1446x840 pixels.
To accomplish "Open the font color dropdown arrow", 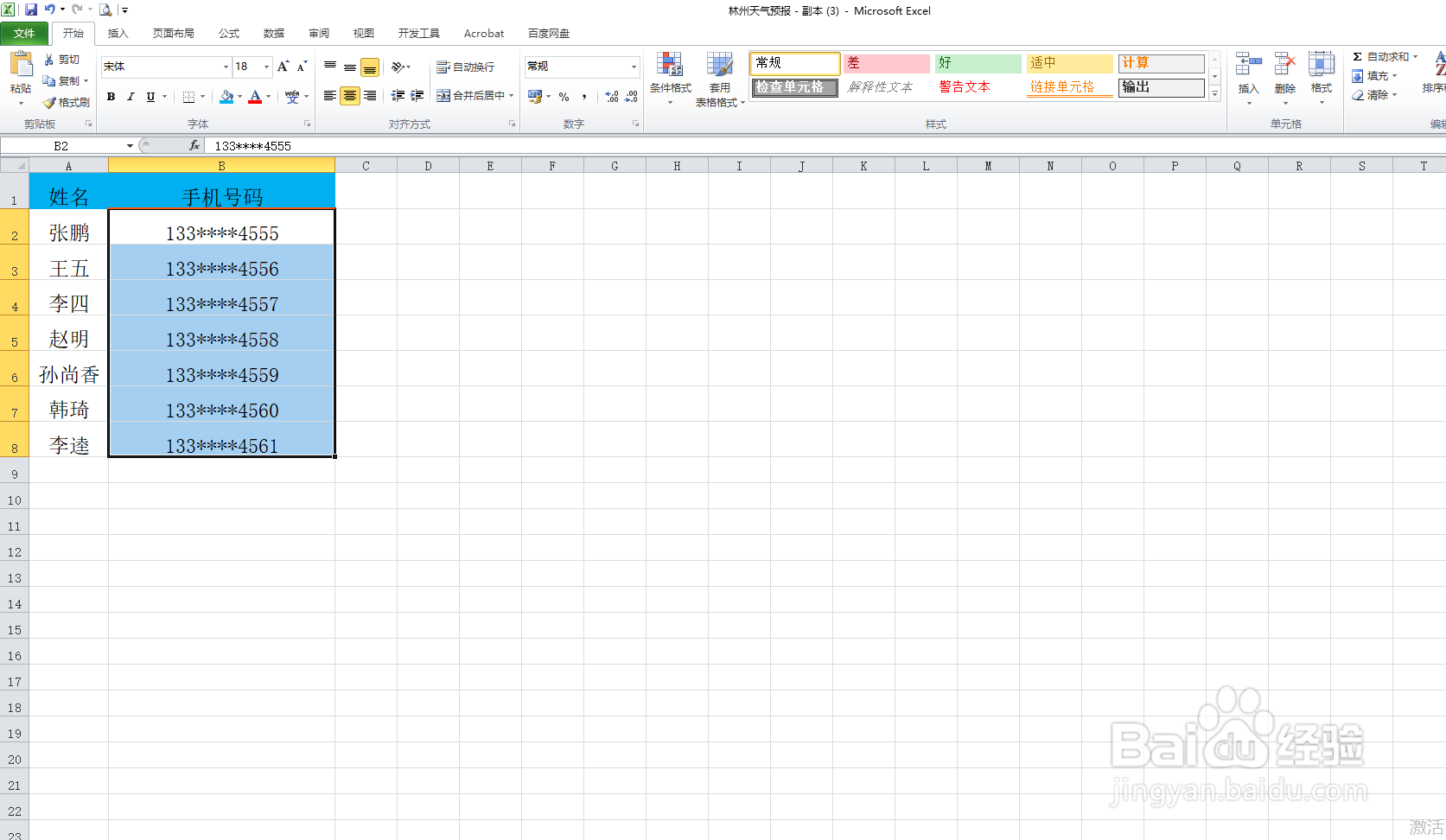I will (269, 97).
